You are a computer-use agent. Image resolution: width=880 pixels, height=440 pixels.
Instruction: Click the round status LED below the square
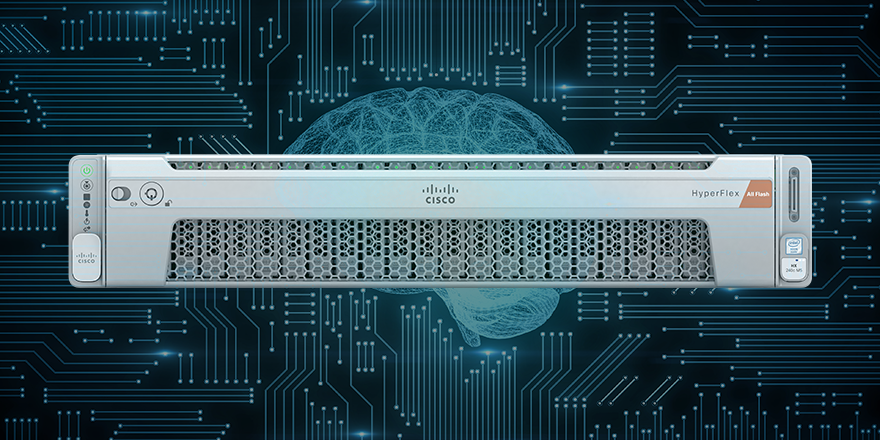click(86, 205)
